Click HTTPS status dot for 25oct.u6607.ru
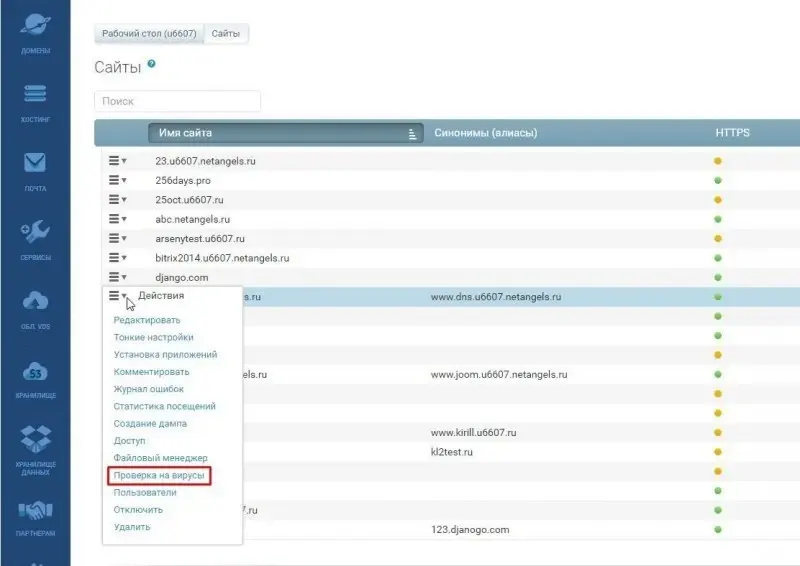800x566 pixels. click(718, 200)
